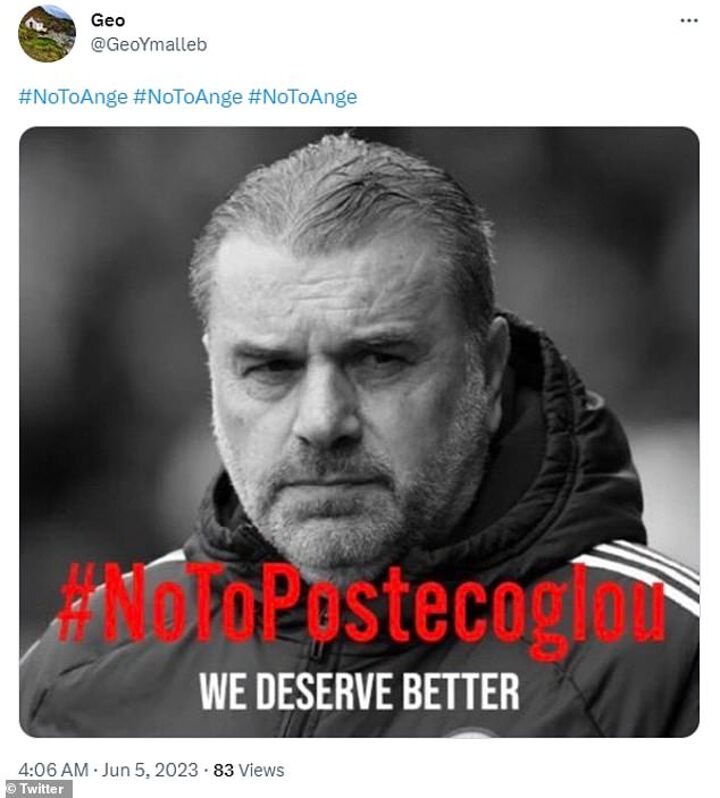Click the first #NoToAnge hashtag

[x=73, y=97]
